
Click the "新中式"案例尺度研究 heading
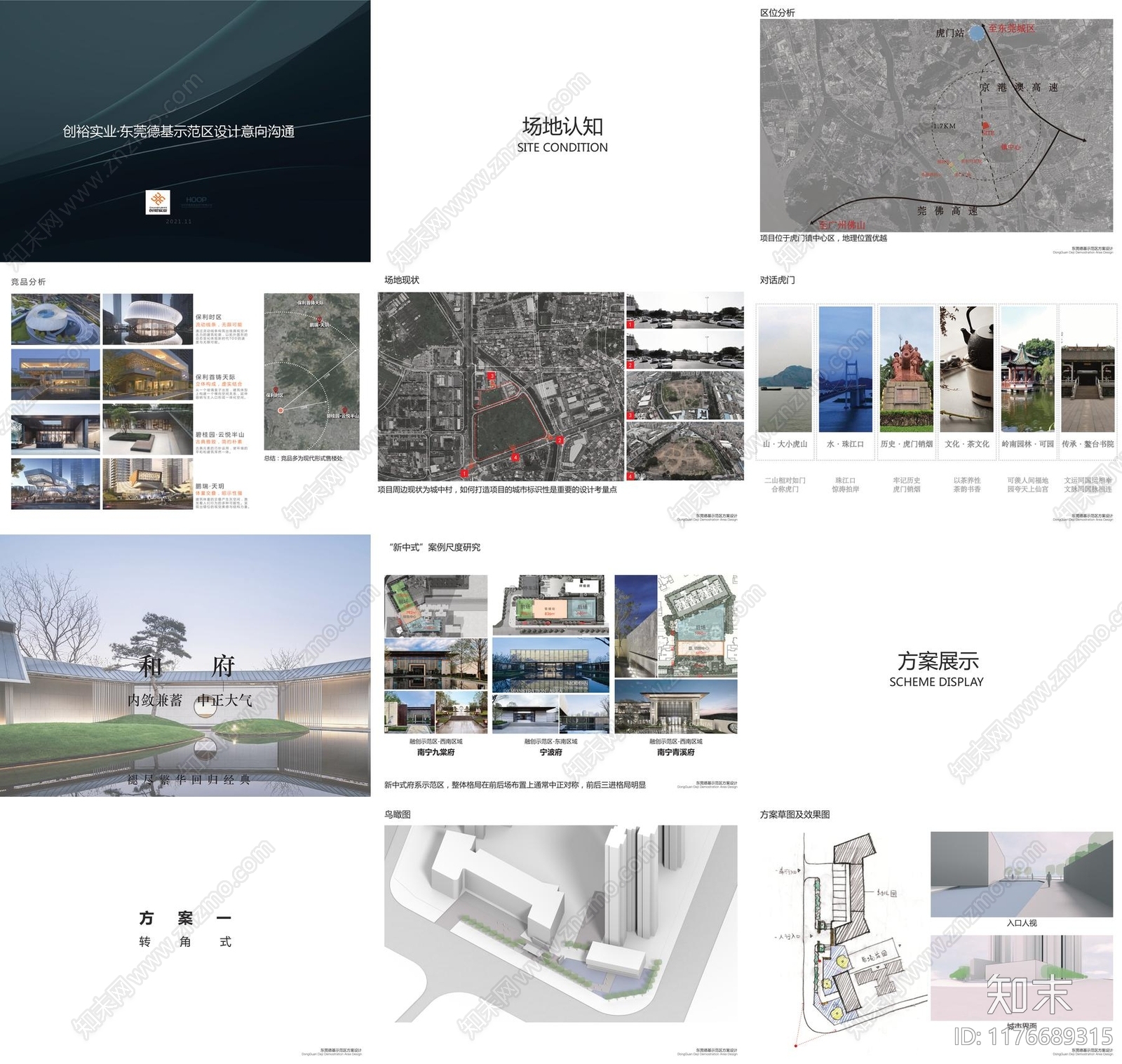(x=435, y=547)
